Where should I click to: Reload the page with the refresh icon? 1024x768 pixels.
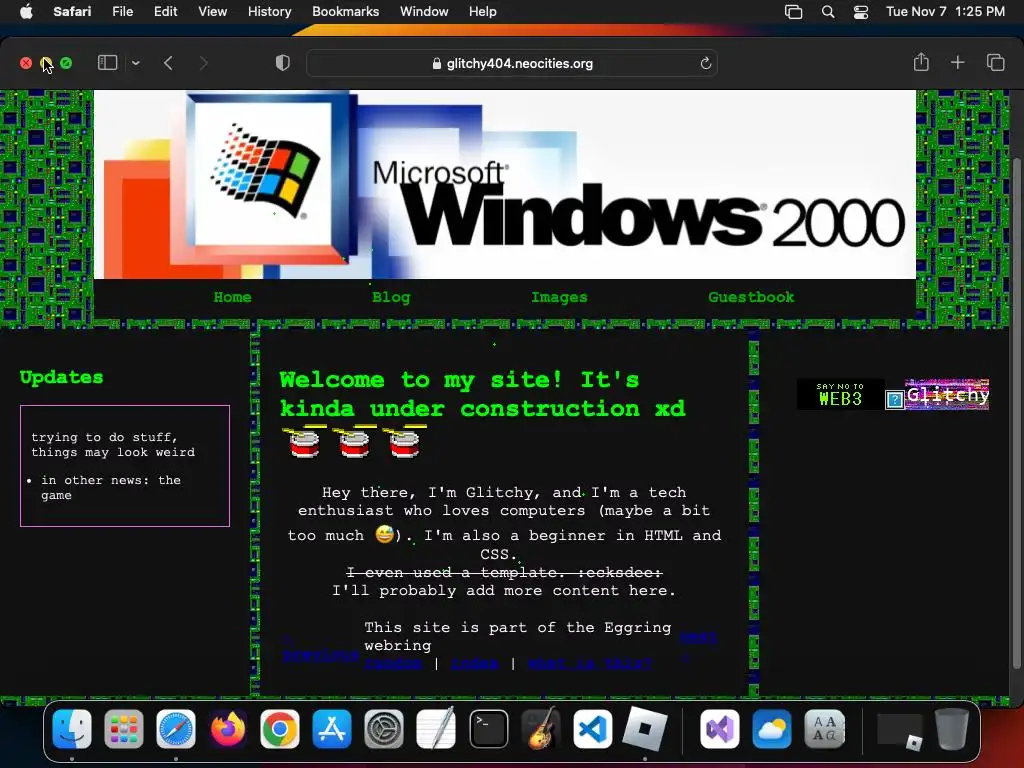click(705, 63)
